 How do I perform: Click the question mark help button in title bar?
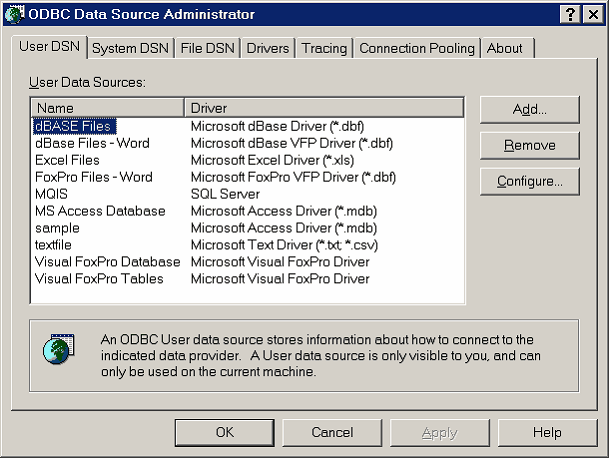568,14
